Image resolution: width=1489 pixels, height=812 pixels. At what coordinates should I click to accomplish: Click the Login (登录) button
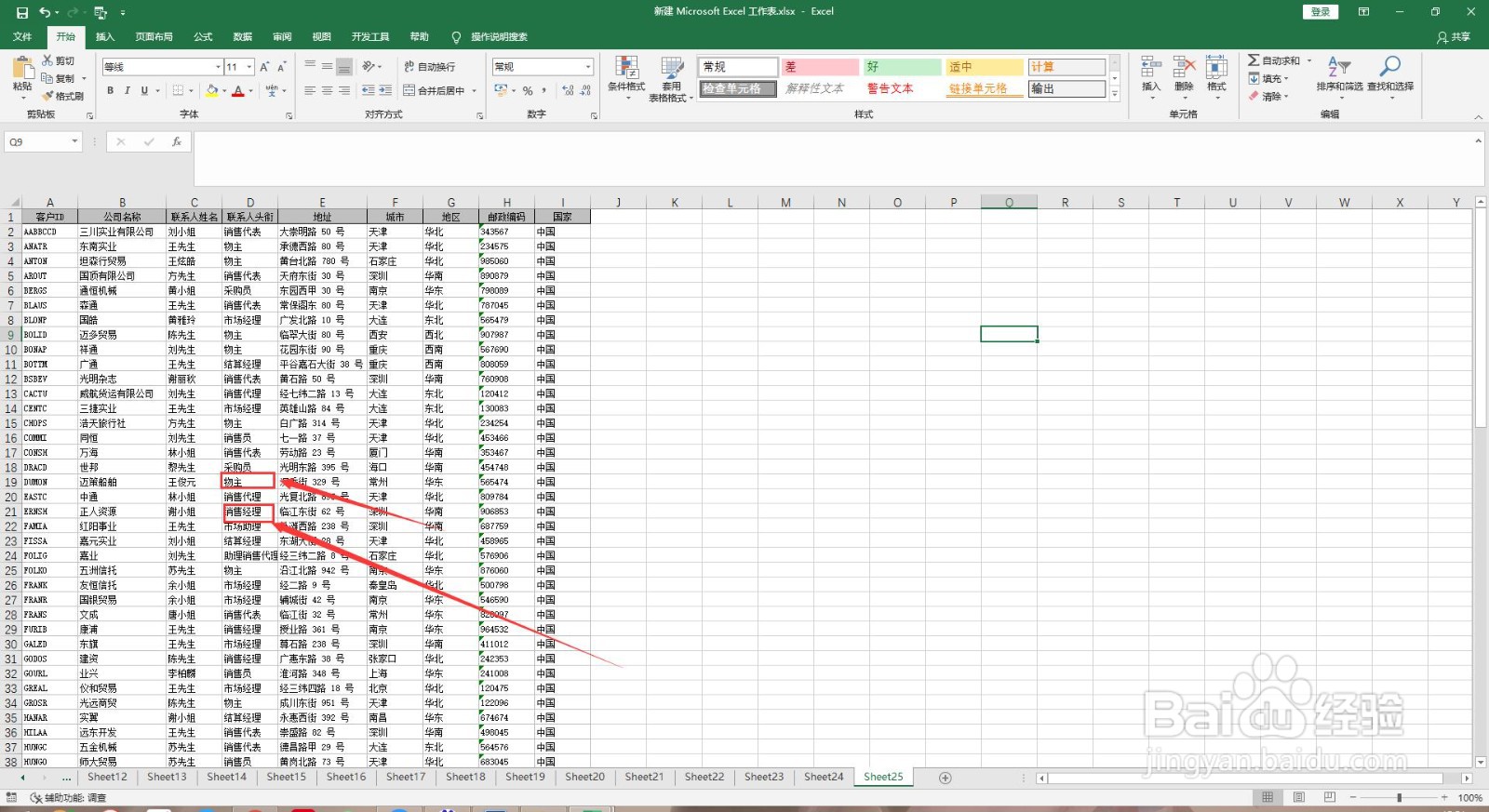click(x=1320, y=12)
